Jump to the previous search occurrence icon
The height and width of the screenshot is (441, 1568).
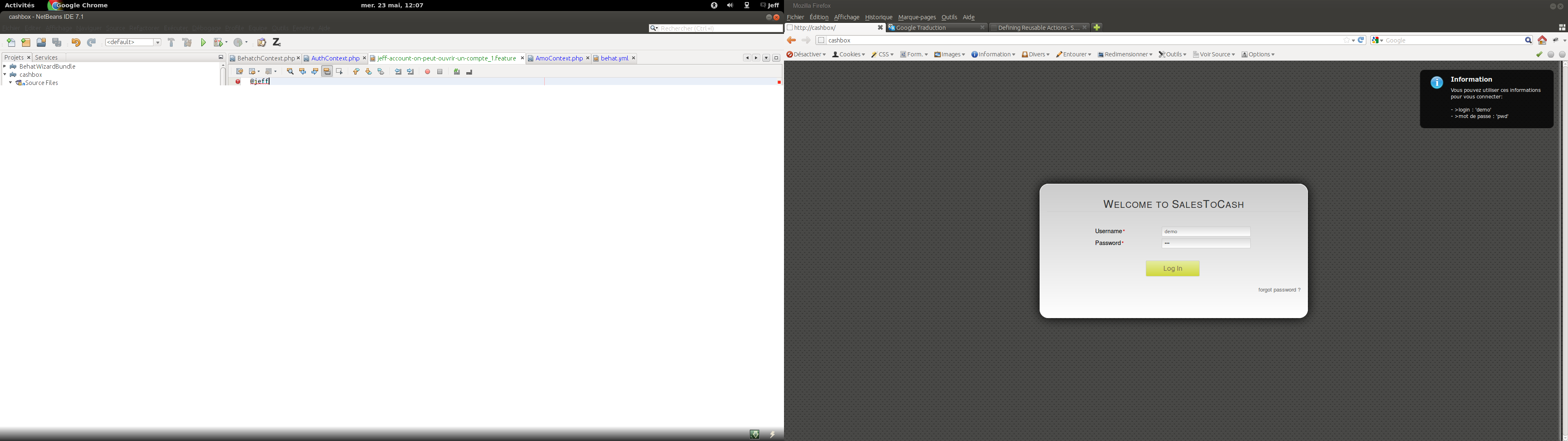(x=303, y=72)
